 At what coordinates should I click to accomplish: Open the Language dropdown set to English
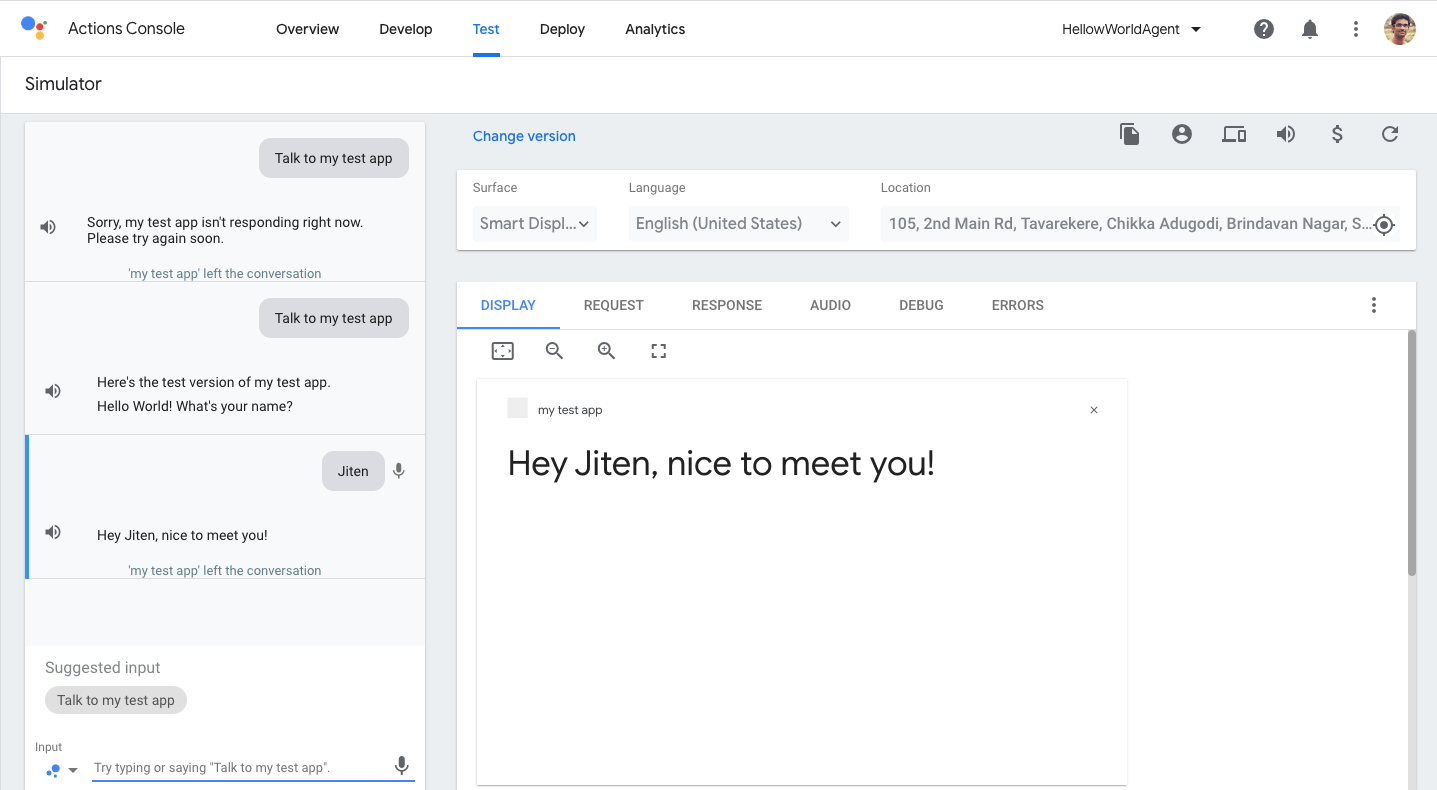point(738,224)
